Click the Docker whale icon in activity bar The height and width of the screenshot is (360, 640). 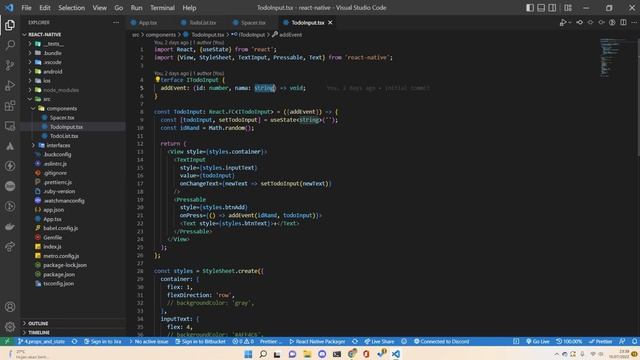pyautogui.click(x=10, y=227)
